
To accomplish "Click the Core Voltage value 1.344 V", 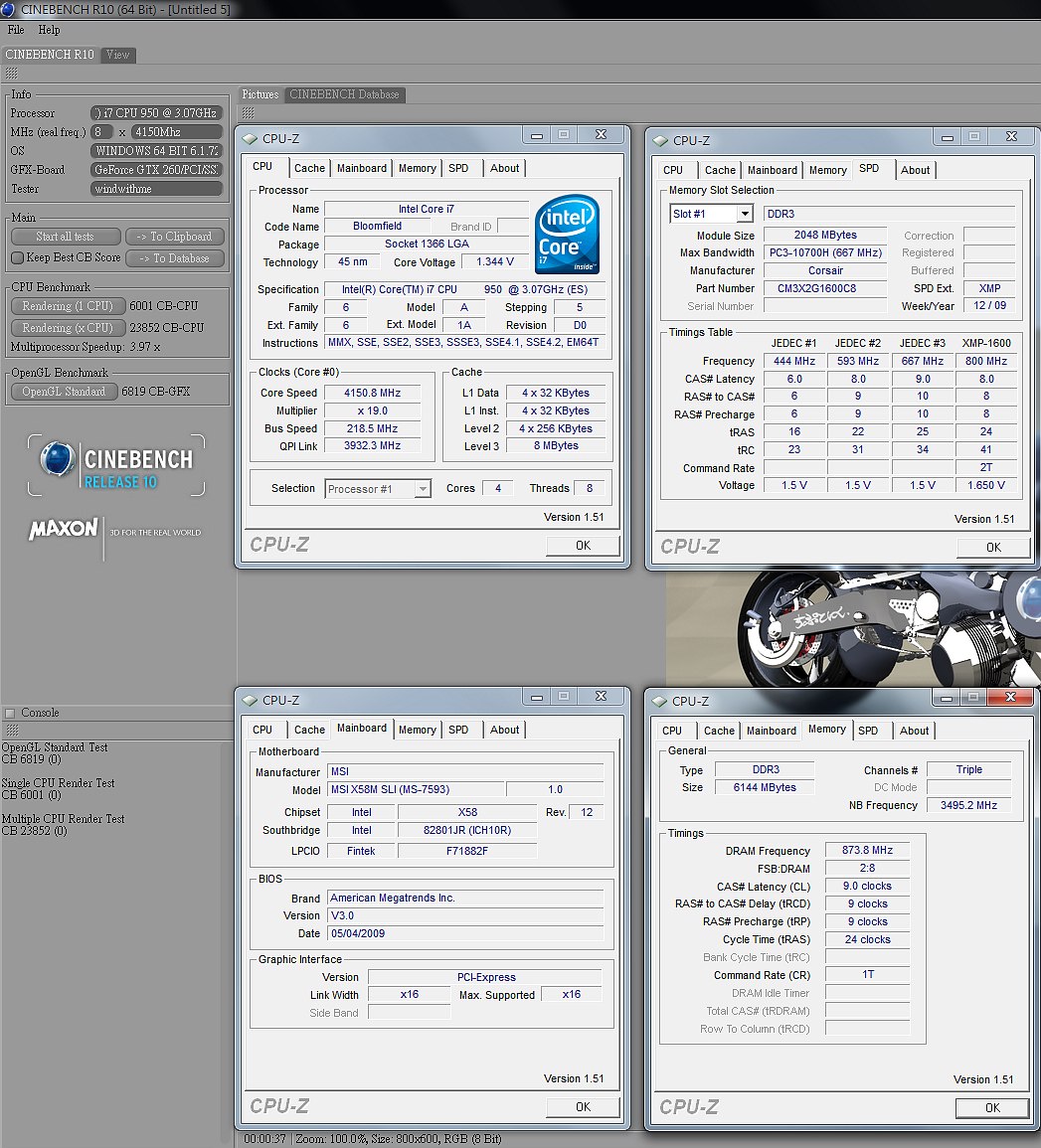I will pos(495,262).
